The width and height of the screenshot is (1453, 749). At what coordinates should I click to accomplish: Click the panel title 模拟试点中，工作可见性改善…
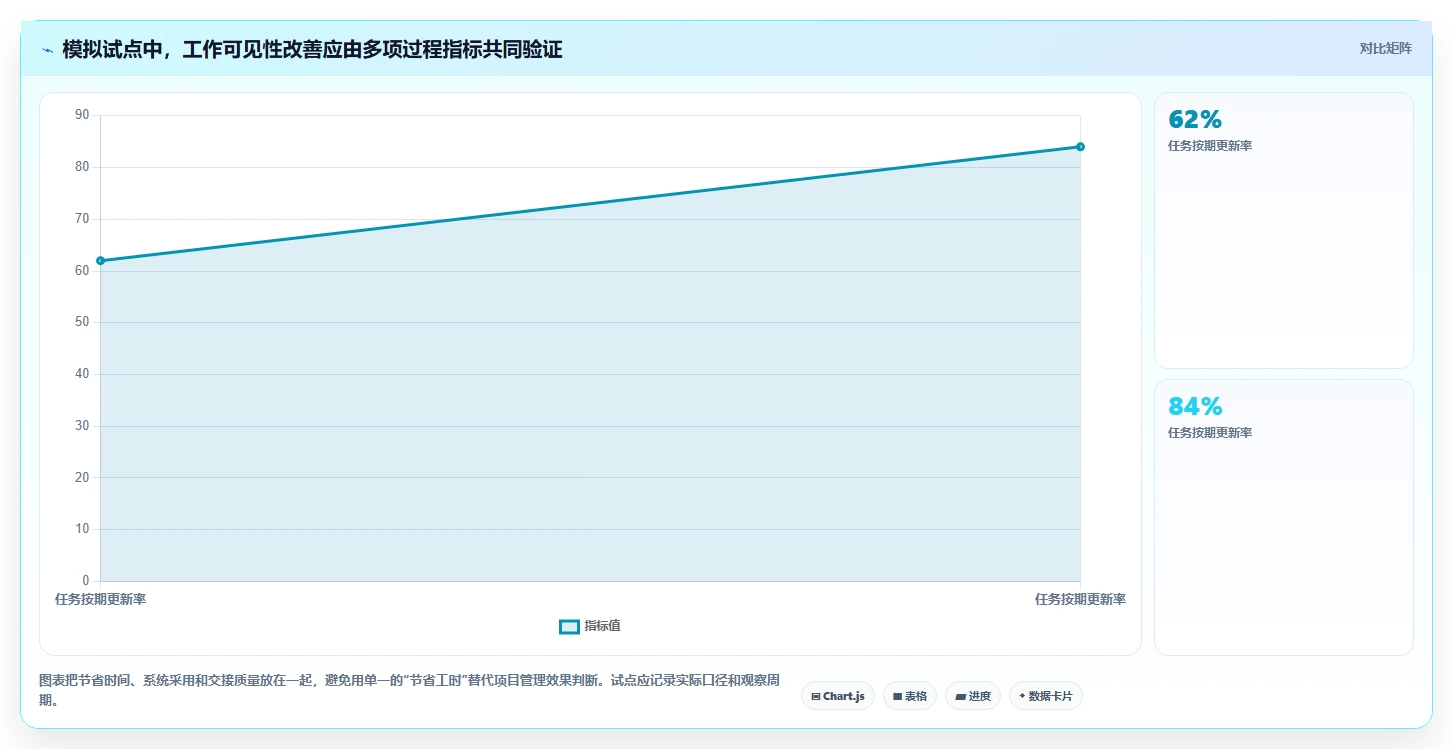[312, 50]
